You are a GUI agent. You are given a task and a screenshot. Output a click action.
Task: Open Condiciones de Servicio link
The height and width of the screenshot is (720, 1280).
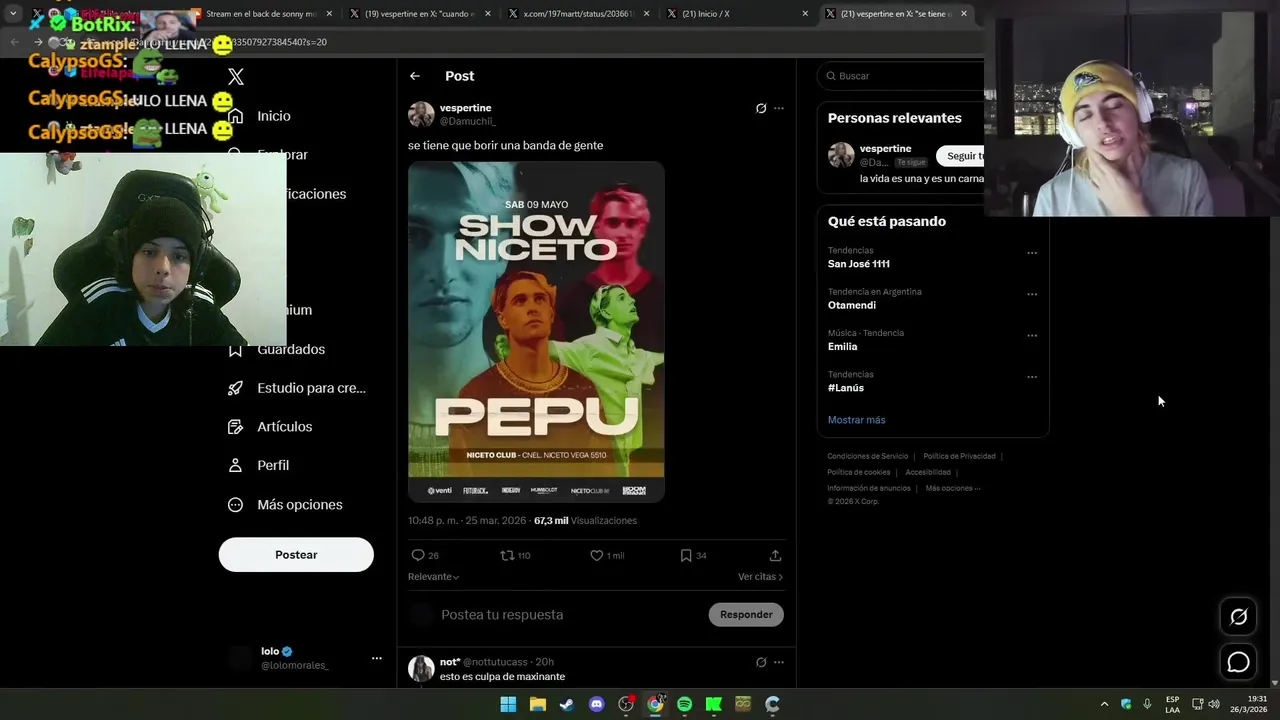click(868, 456)
